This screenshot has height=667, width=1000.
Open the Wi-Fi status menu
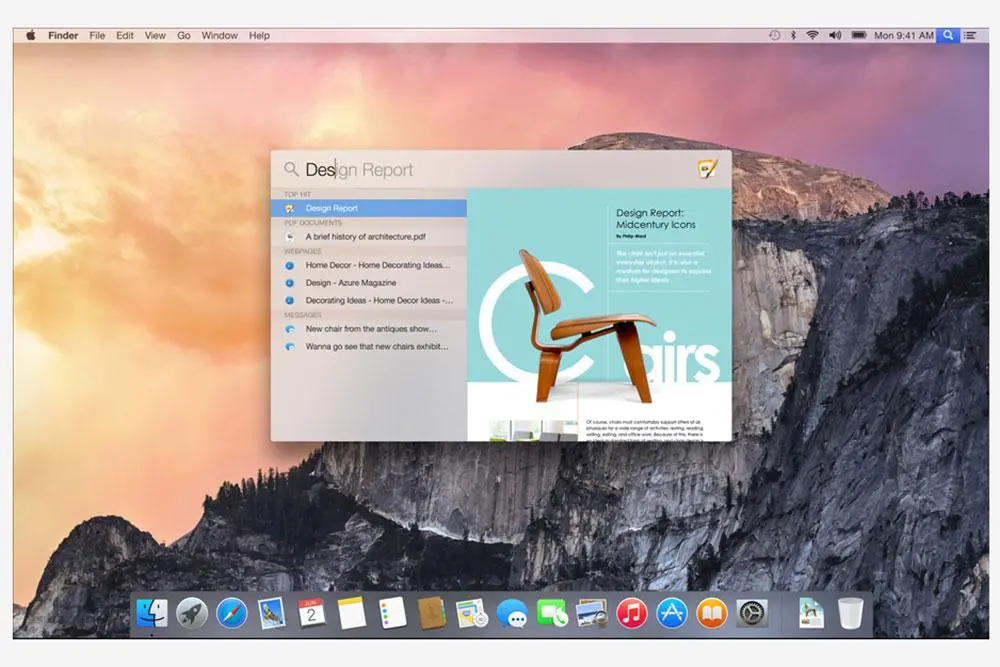click(x=813, y=35)
